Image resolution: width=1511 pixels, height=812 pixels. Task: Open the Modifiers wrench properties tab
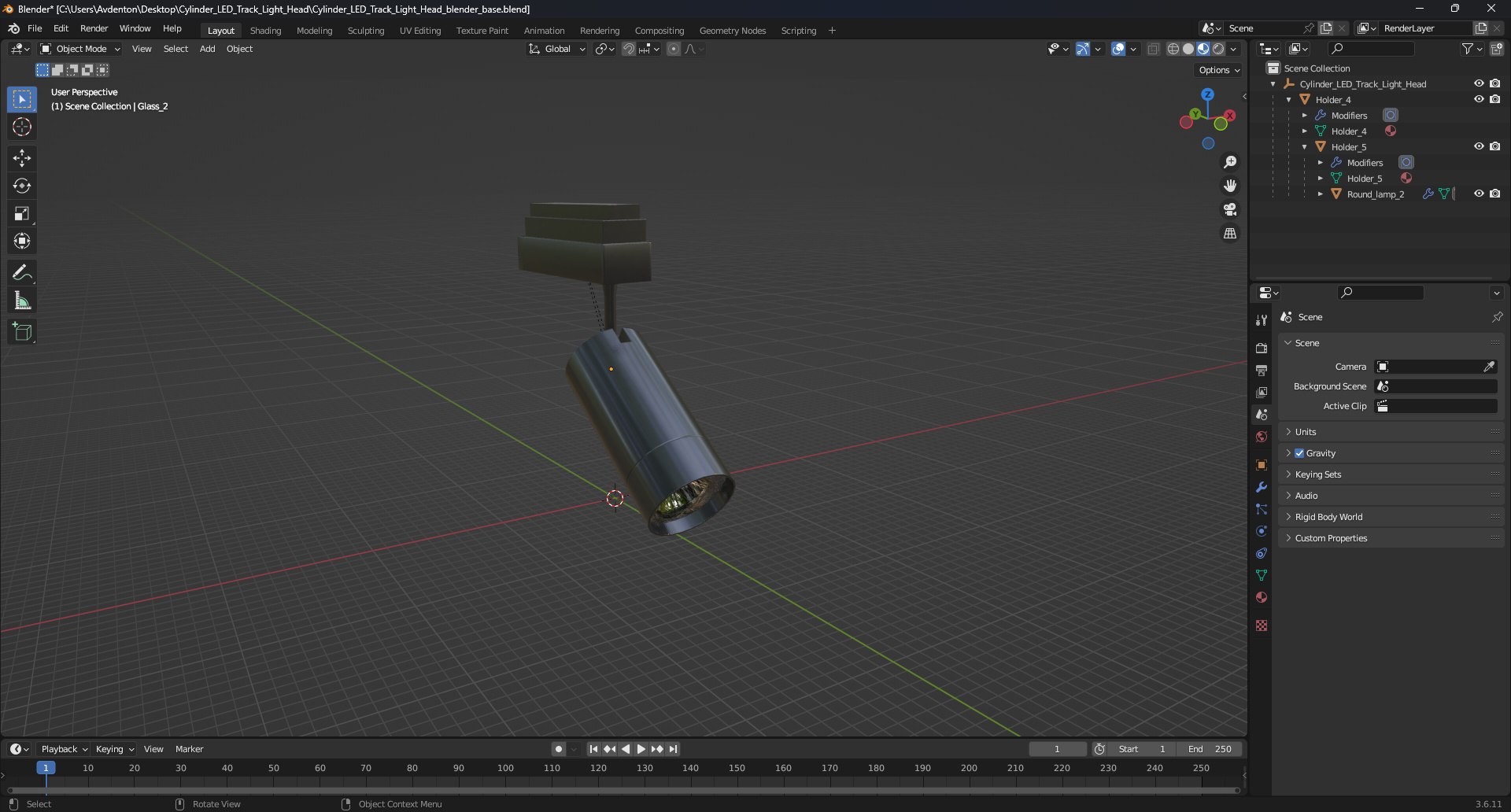[x=1262, y=487]
